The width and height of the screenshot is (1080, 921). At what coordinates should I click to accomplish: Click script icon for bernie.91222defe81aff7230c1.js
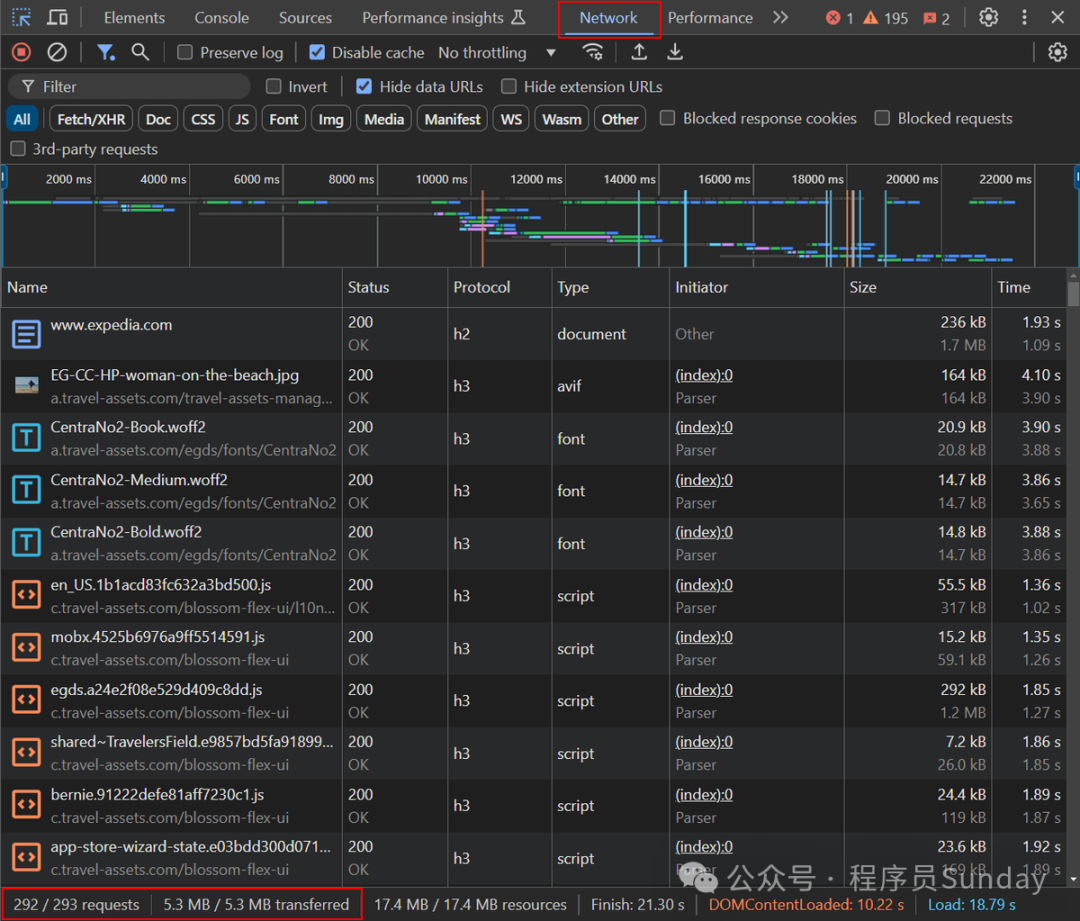26,805
